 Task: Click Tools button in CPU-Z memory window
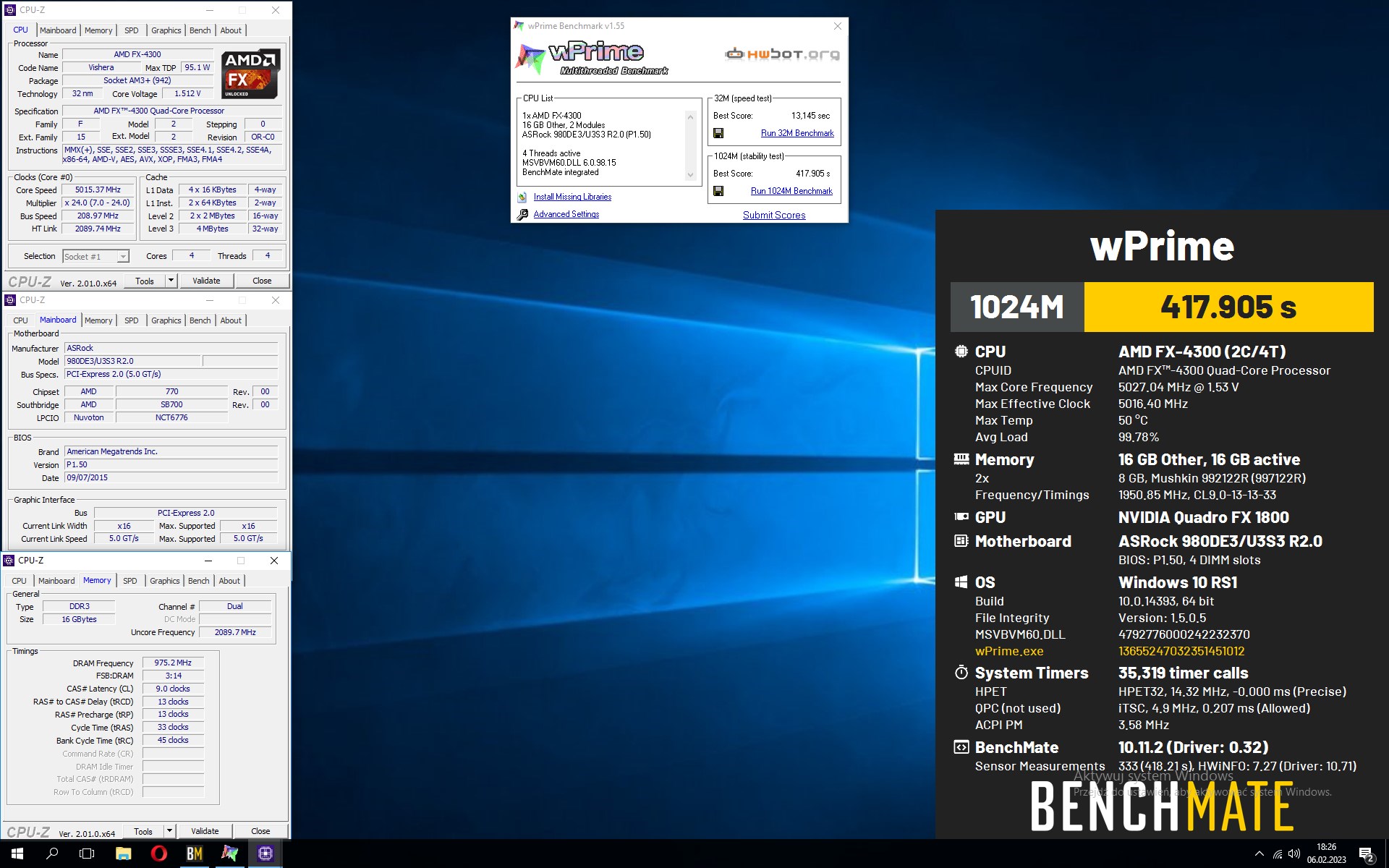(143, 832)
